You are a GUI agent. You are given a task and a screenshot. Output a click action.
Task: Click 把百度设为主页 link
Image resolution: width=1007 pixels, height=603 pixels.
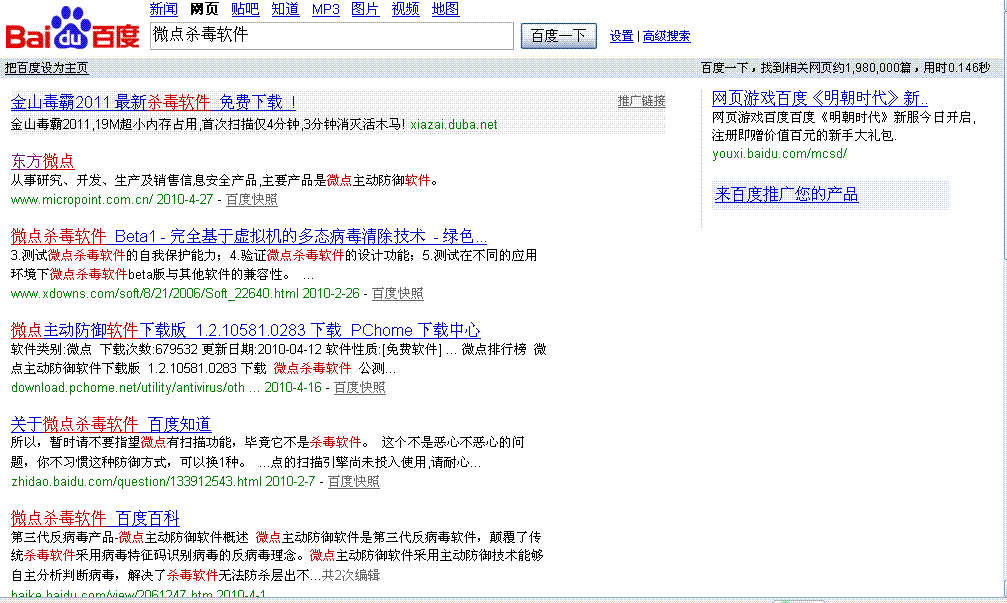click(x=46, y=68)
